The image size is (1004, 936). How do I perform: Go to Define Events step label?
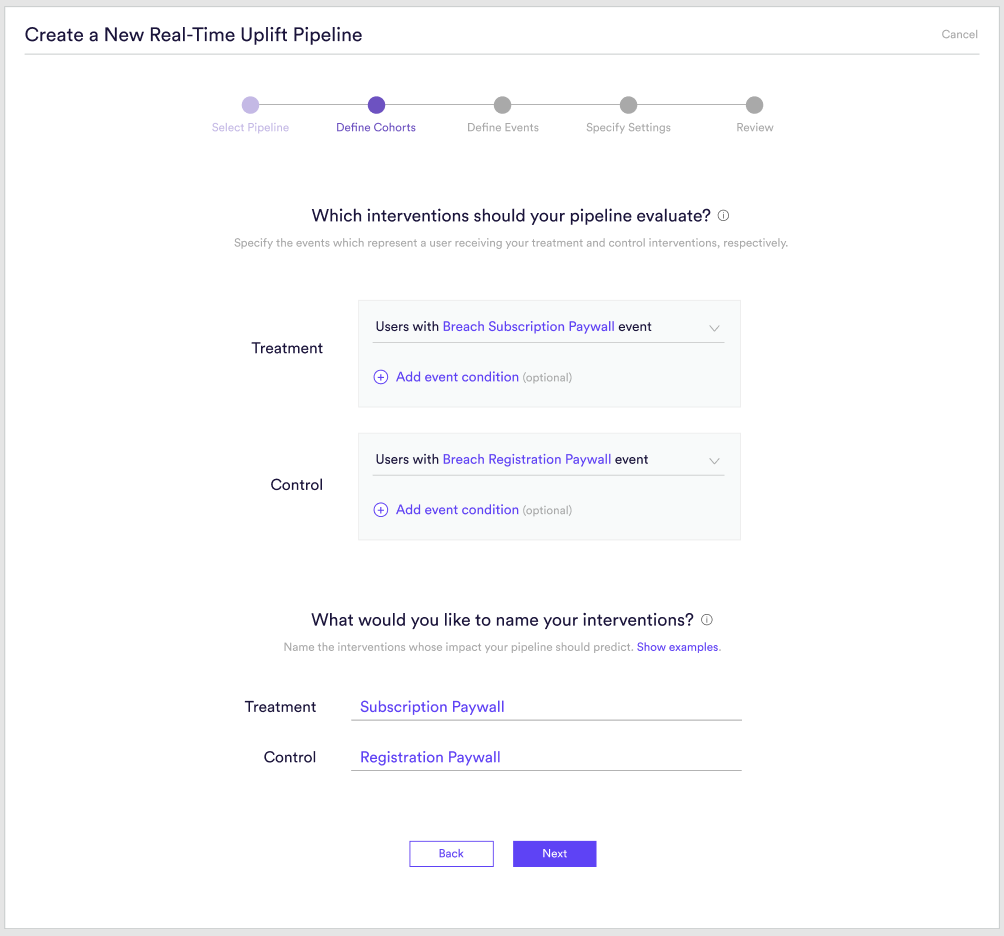click(503, 127)
